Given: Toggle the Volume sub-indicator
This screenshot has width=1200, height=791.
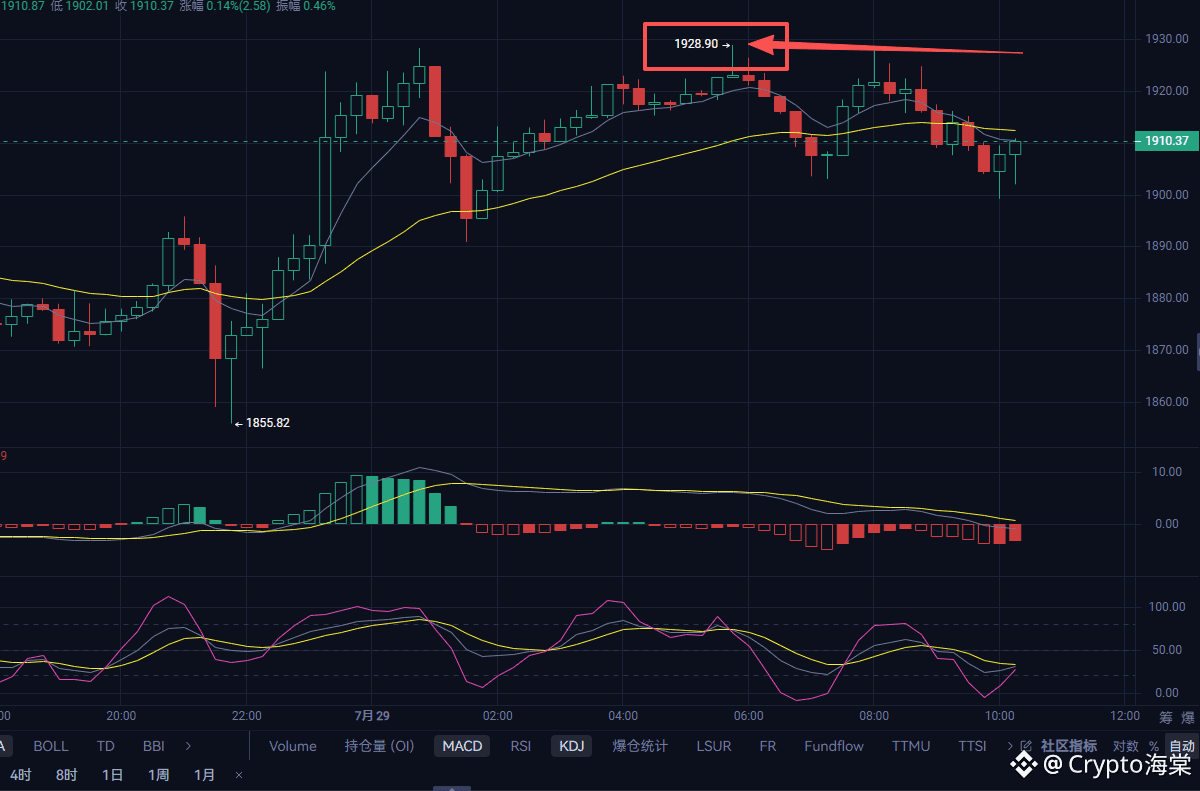Looking at the screenshot, I should 293,746.
